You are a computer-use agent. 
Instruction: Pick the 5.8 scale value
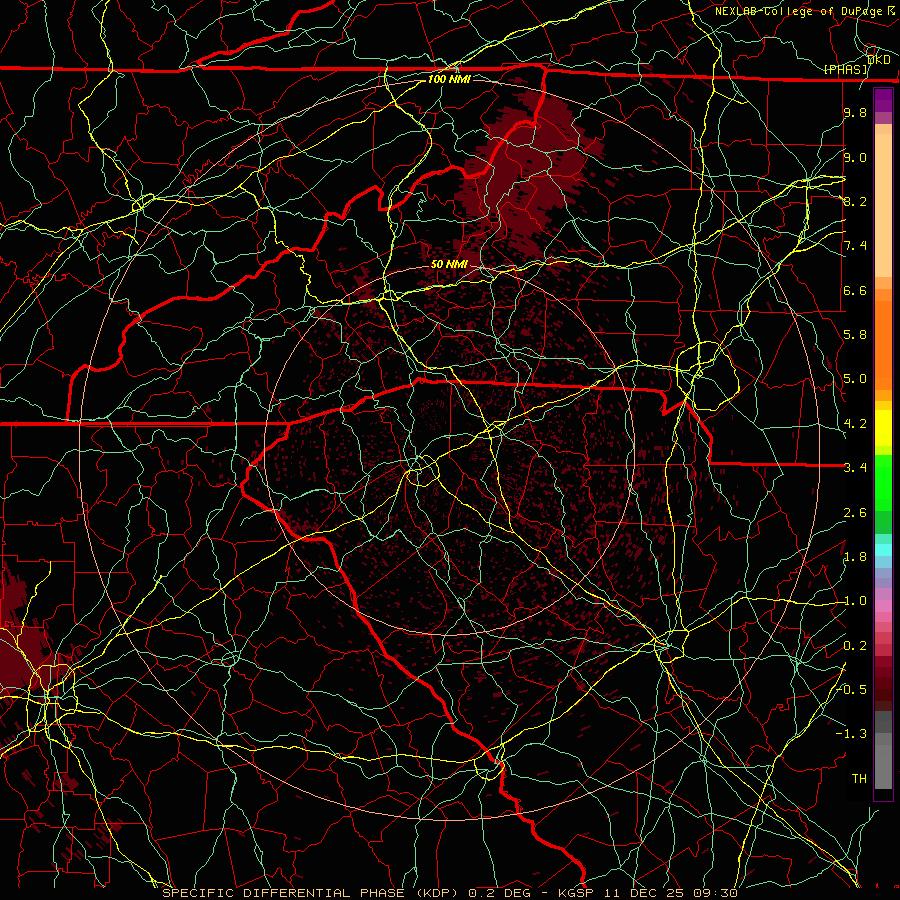coord(855,335)
